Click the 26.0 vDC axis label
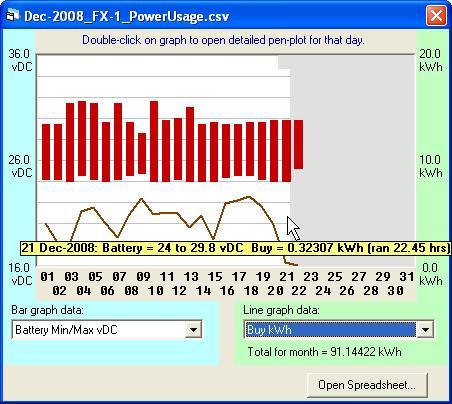 [x=20, y=166]
